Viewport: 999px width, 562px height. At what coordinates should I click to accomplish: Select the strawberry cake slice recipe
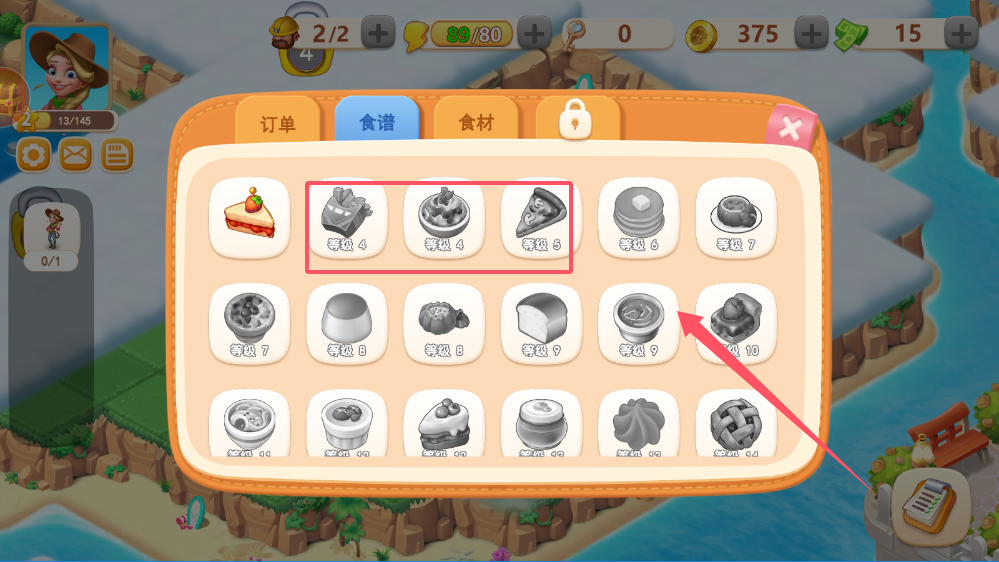point(250,218)
